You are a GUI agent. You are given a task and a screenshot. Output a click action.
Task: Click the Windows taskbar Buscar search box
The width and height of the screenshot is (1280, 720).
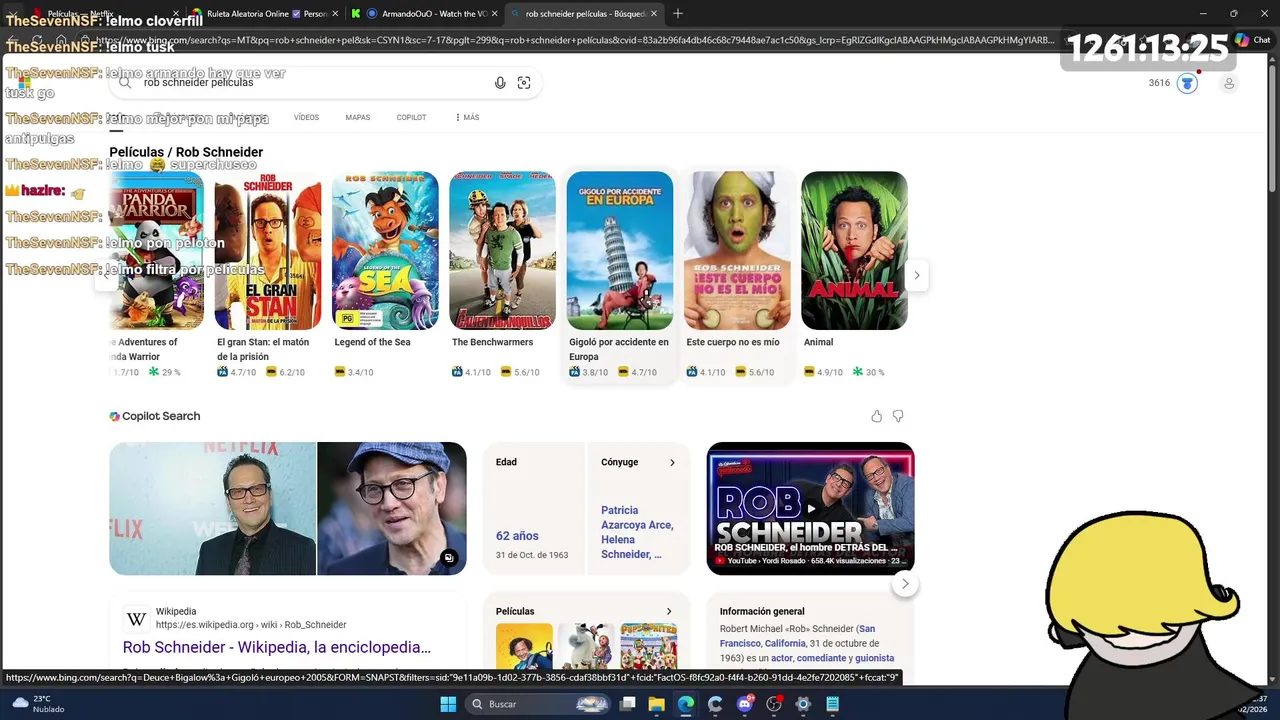click(540, 704)
